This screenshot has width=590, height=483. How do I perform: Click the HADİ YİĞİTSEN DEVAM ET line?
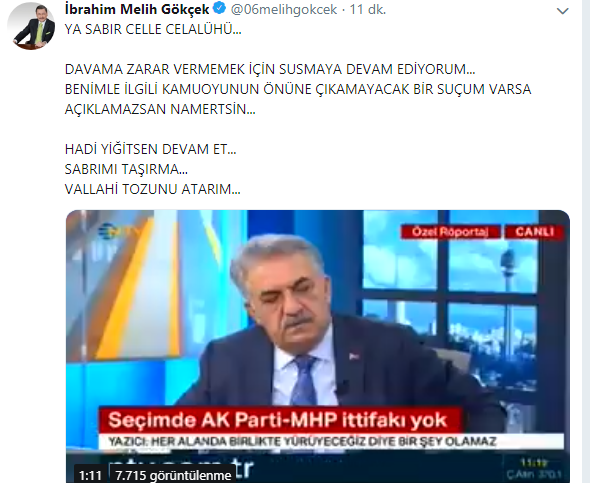point(151,149)
